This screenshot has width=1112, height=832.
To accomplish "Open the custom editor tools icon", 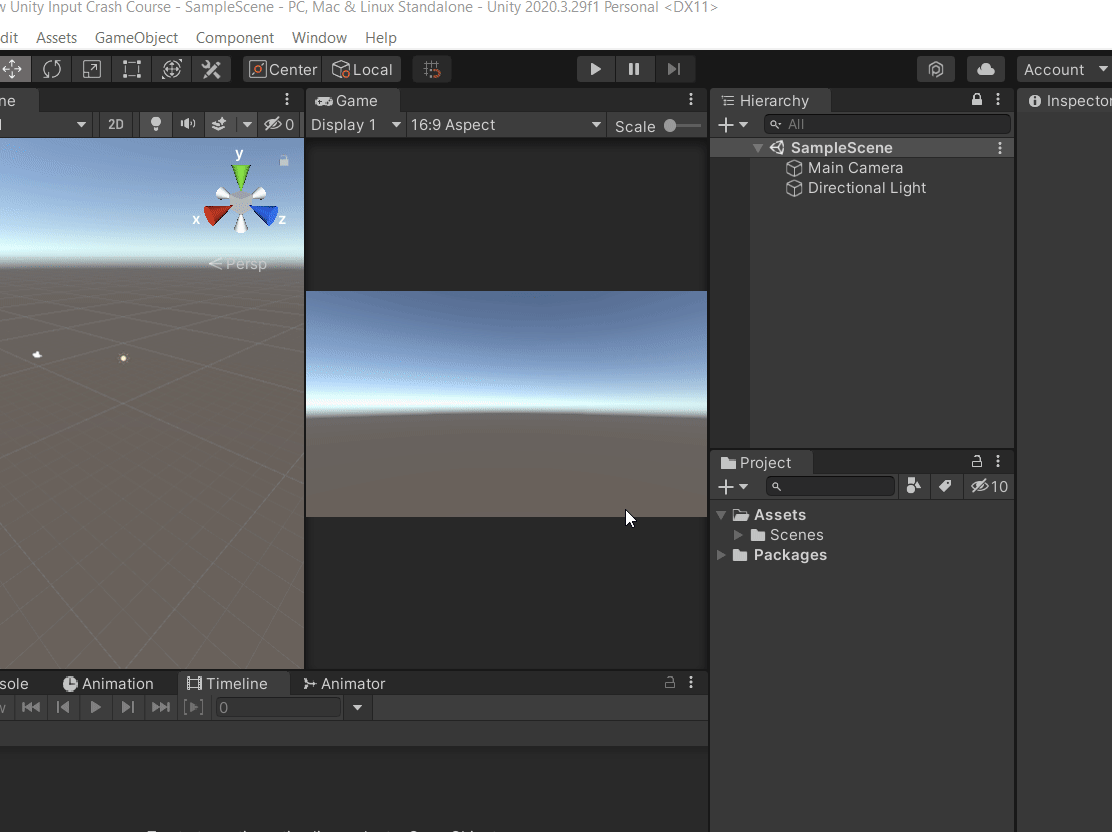I will coord(211,69).
